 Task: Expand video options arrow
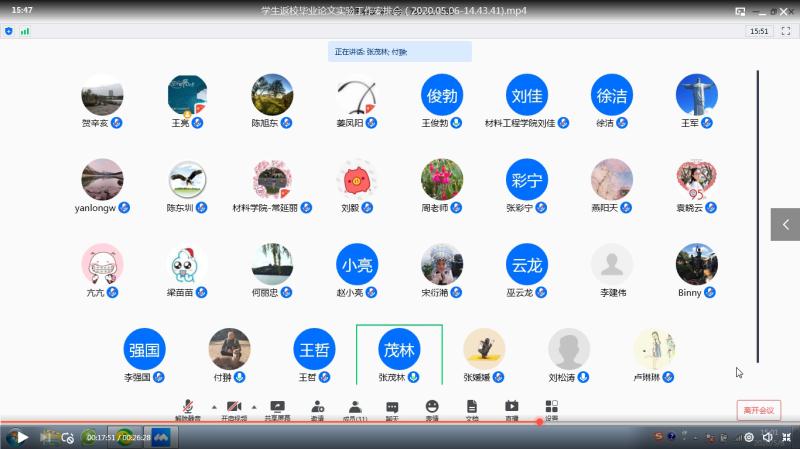(253, 407)
